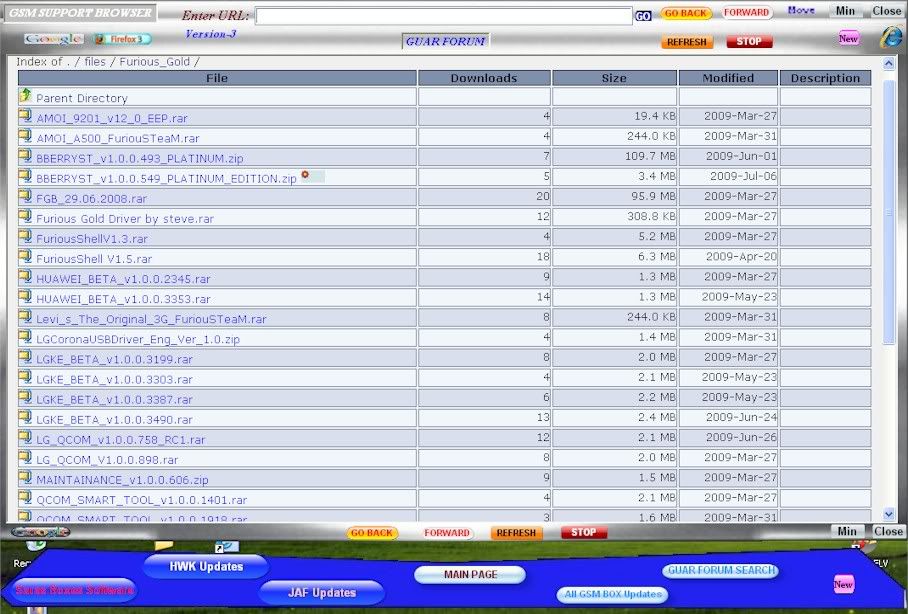
Task: Download QCOM_SMART_TOOL_v1.0.0.1401.rar
Action: coord(141,500)
